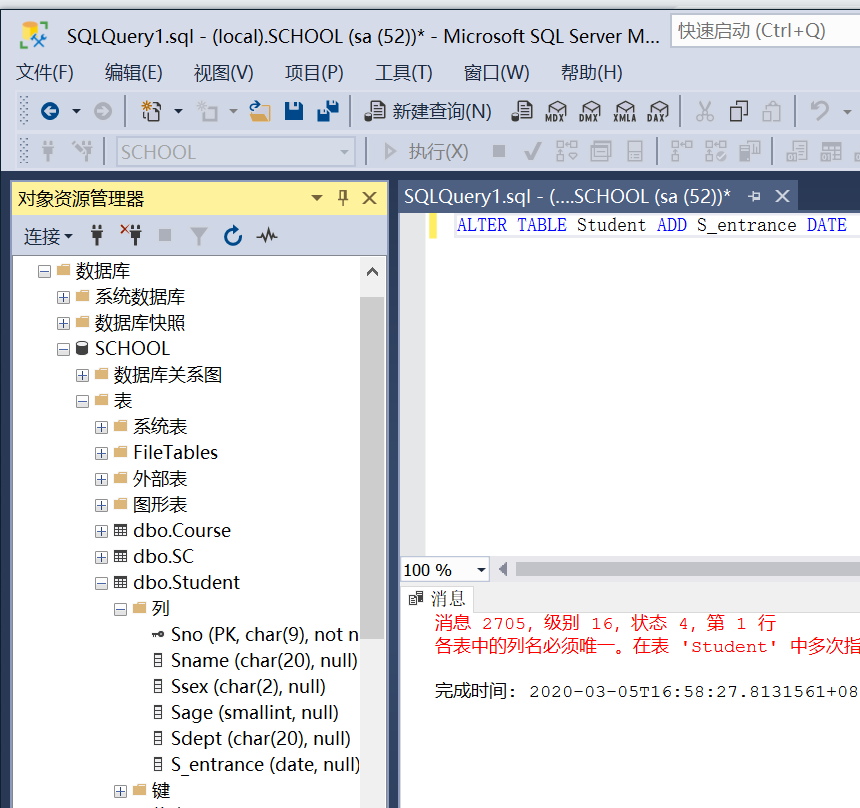860x808 pixels.
Task: Click the Navigate Backward arrow icon
Action: (x=50, y=111)
